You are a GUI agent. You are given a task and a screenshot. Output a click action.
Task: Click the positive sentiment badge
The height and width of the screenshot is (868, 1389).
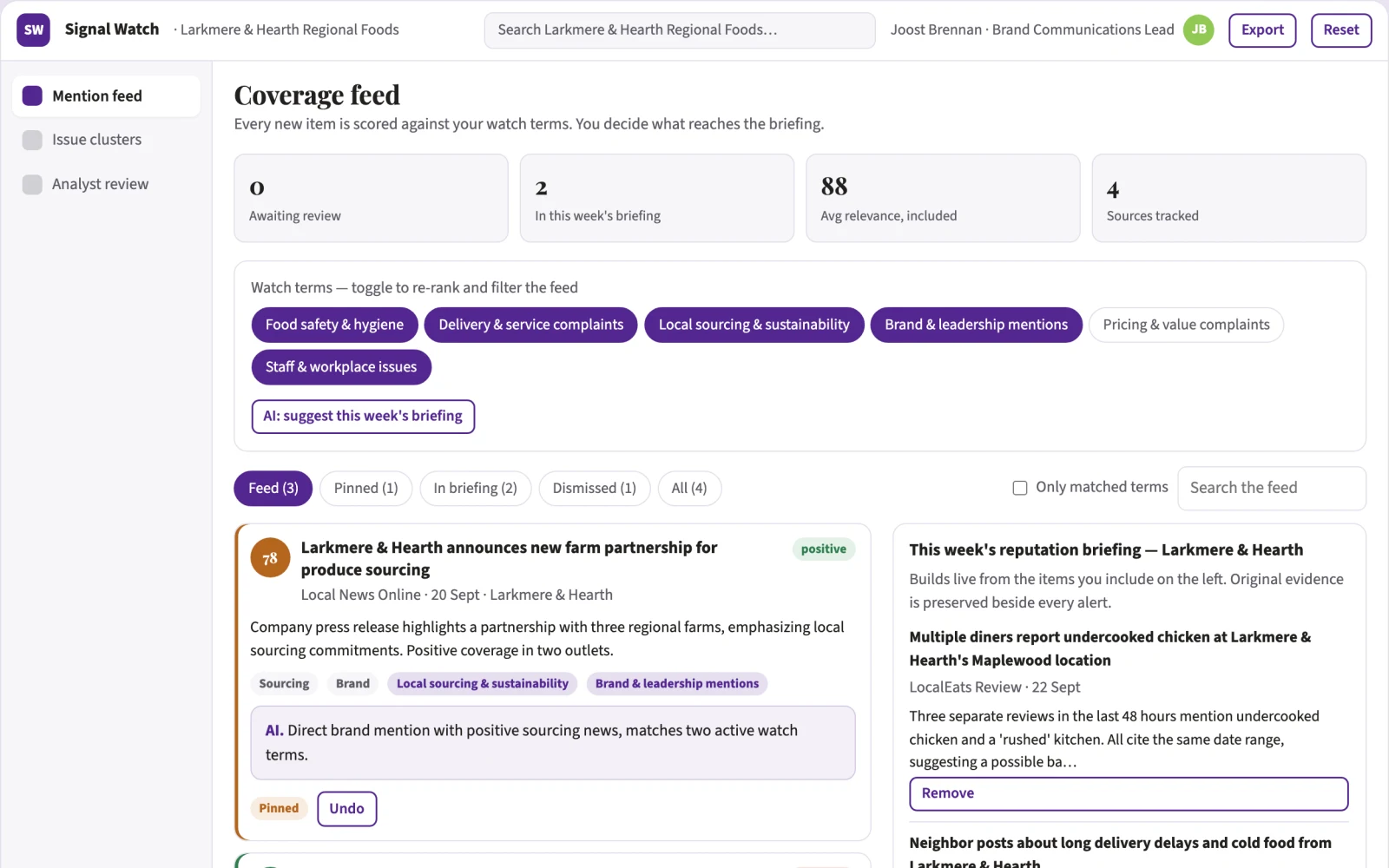tap(823, 549)
